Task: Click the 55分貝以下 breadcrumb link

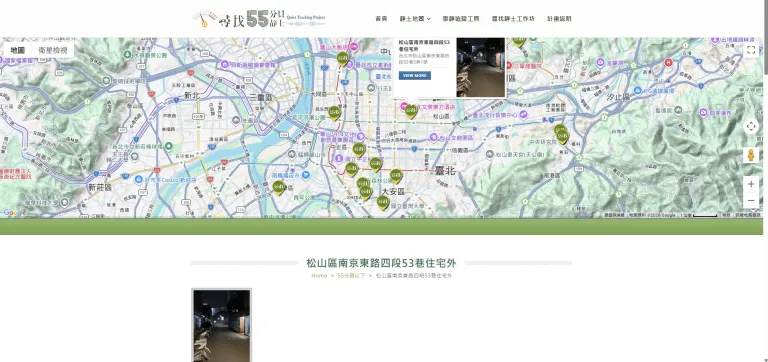Action: coord(351,275)
